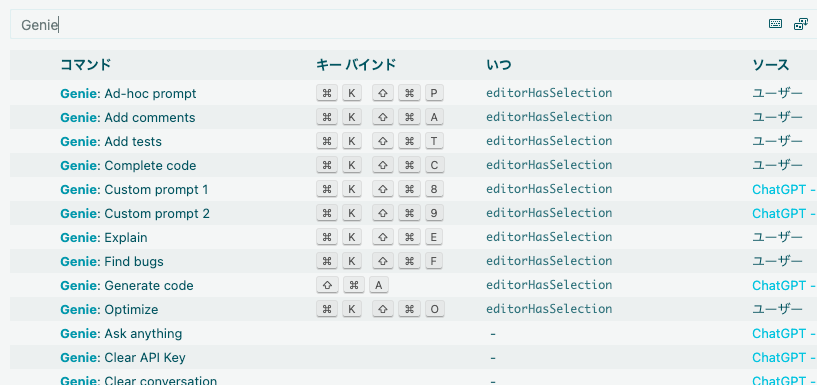817x385 pixels.
Task: Click the Sort by Precedence icon
Action: point(801,24)
